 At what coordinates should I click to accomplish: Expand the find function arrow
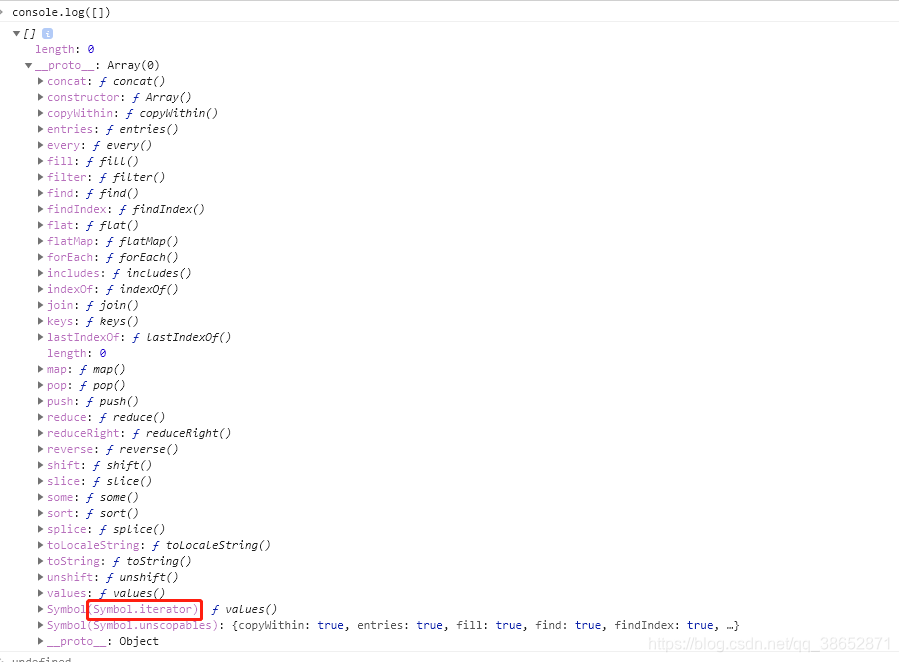pyautogui.click(x=41, y=193)
